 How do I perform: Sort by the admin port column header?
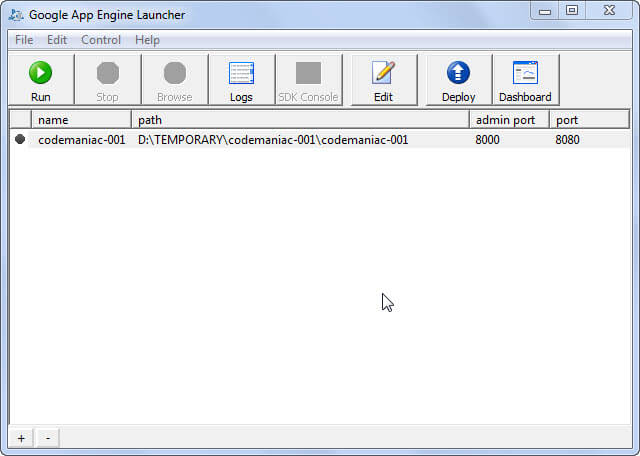pos(509,120)
